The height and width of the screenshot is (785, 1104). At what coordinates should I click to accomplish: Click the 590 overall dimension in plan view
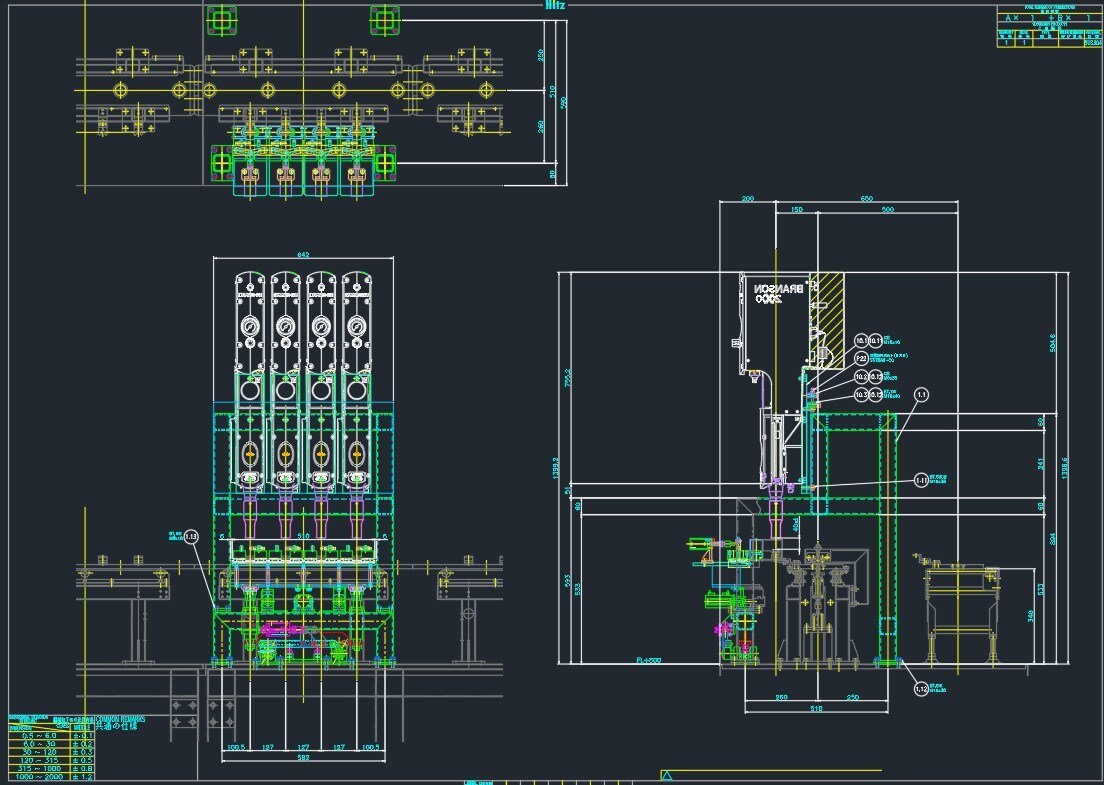tap(563, 103)
